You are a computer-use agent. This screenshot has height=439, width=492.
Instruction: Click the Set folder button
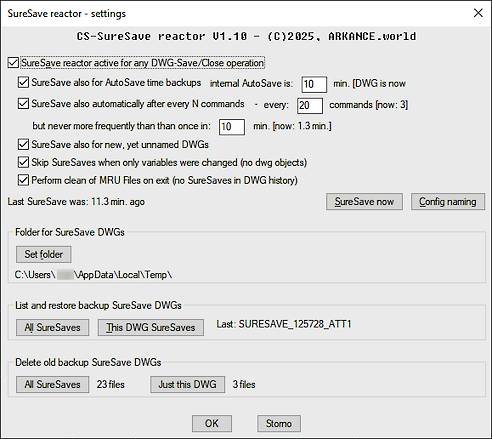44,254
